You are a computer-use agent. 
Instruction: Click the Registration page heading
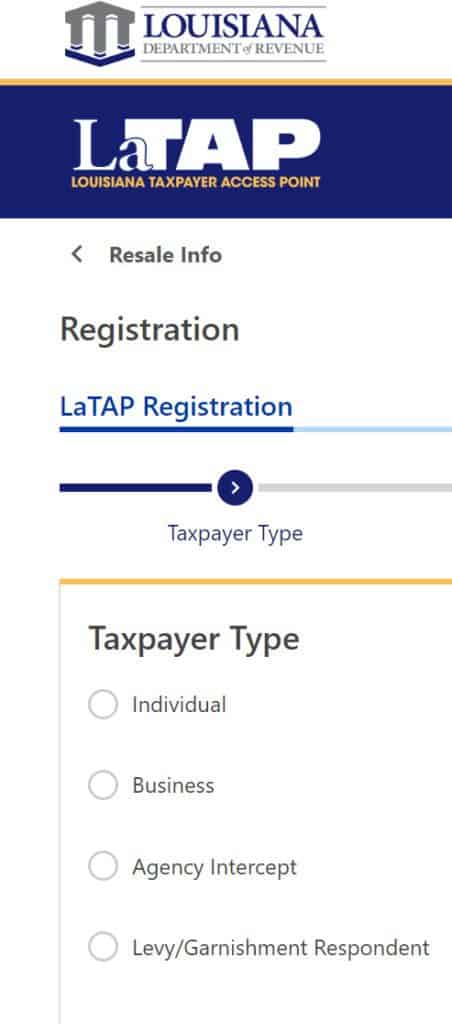coord(150,330)
